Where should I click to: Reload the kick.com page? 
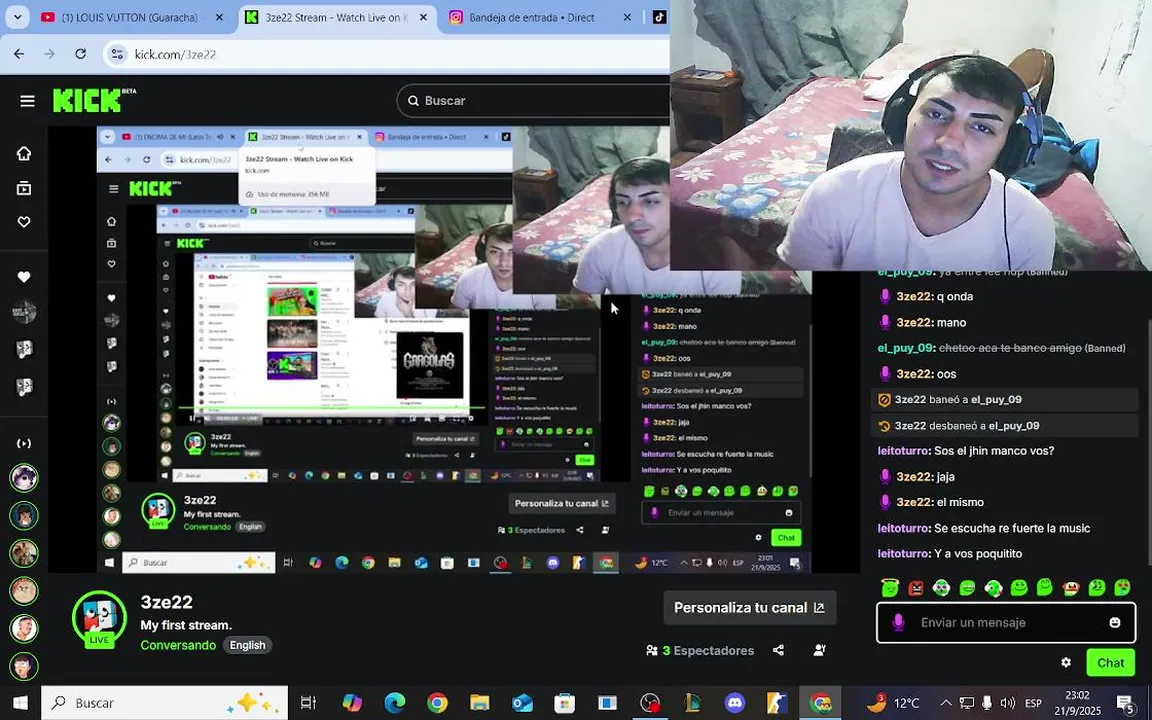81,54
